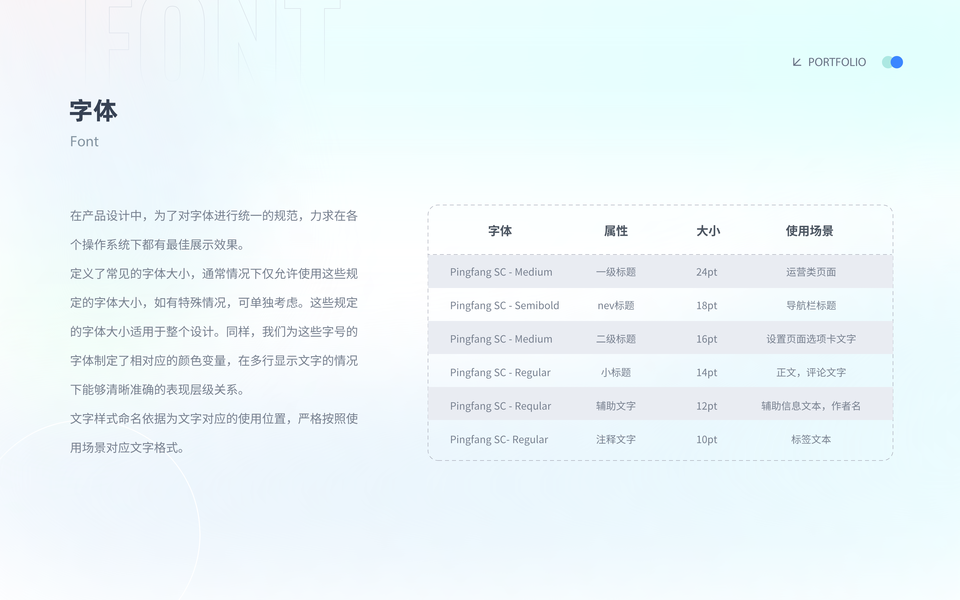
Task: Click the line starting 的字体大小适用于整个设计
Action: click(x=214, y=332)
